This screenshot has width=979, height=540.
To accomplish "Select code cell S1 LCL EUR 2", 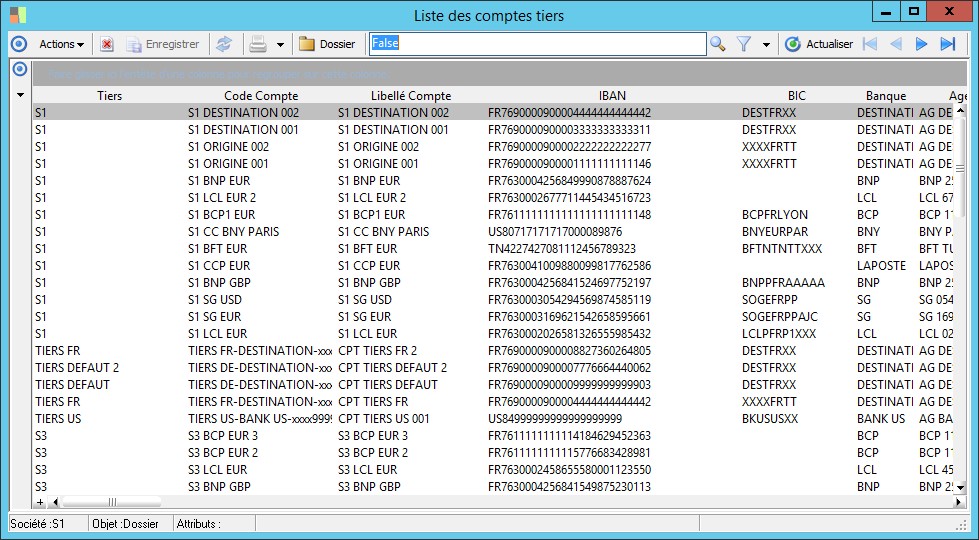I will click(x=261, y=197).
